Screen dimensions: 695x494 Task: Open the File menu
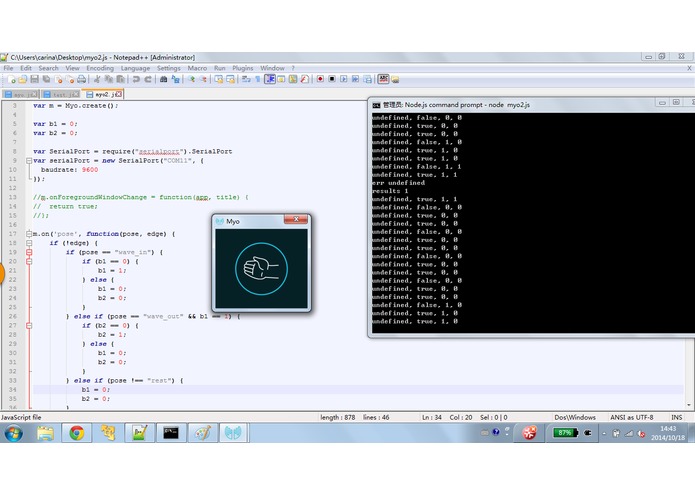coord(8,68)
